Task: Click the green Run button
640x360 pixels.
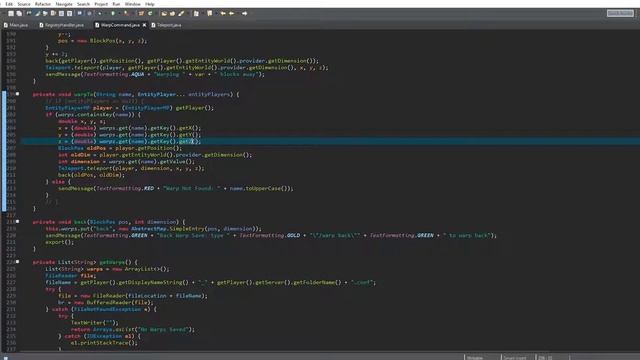Action: click(x=113, y=13)
